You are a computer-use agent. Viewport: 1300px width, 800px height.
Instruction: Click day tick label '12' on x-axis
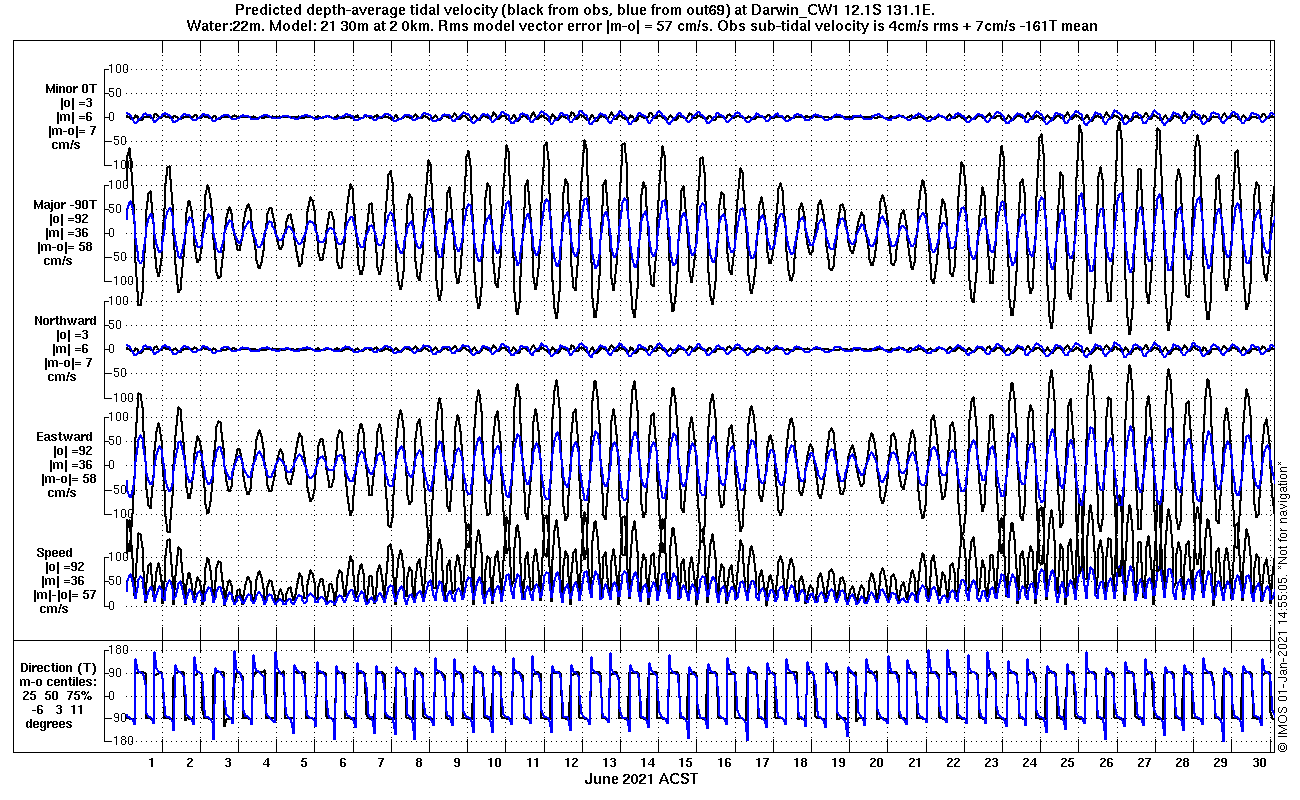pos(572,763)
